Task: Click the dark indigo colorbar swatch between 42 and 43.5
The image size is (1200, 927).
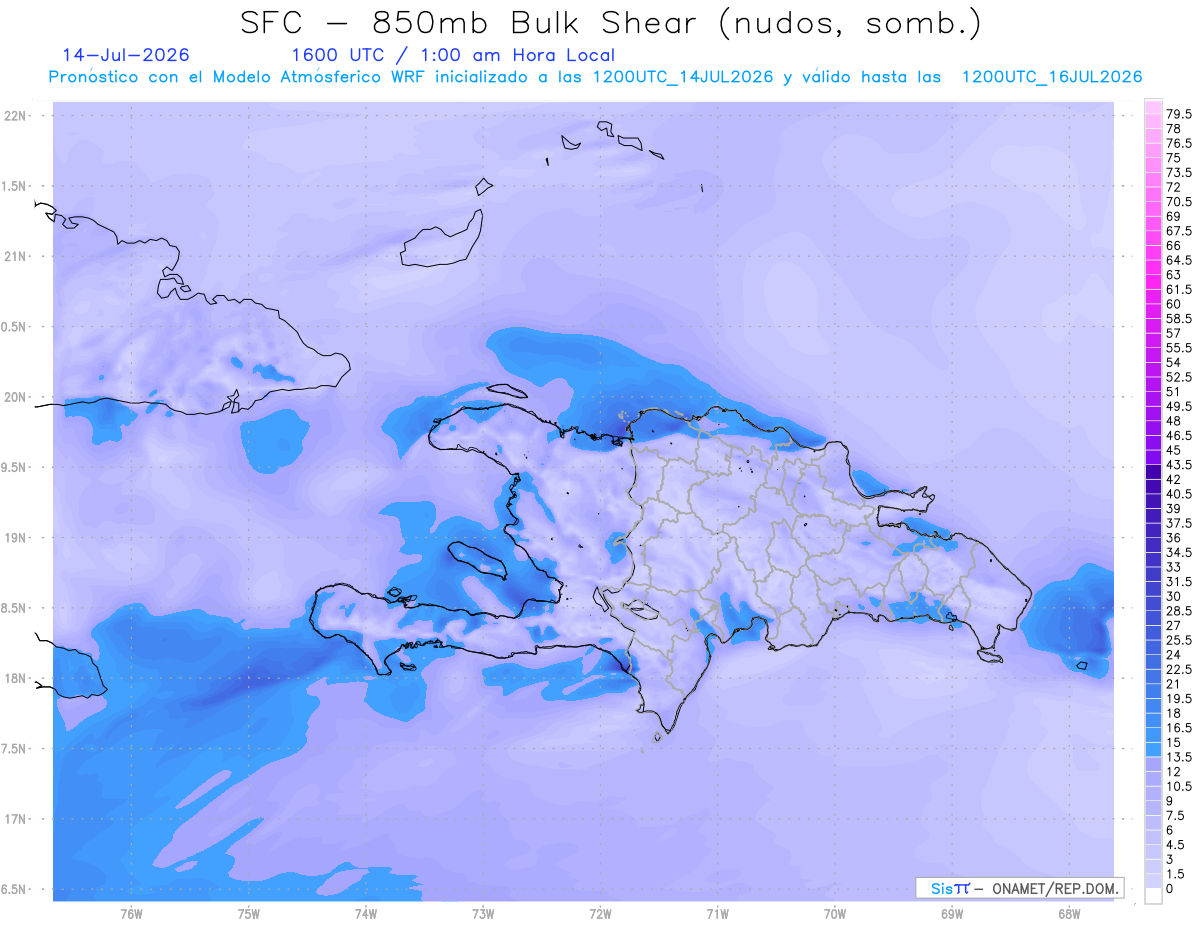Action: (x=1153, y=472)
